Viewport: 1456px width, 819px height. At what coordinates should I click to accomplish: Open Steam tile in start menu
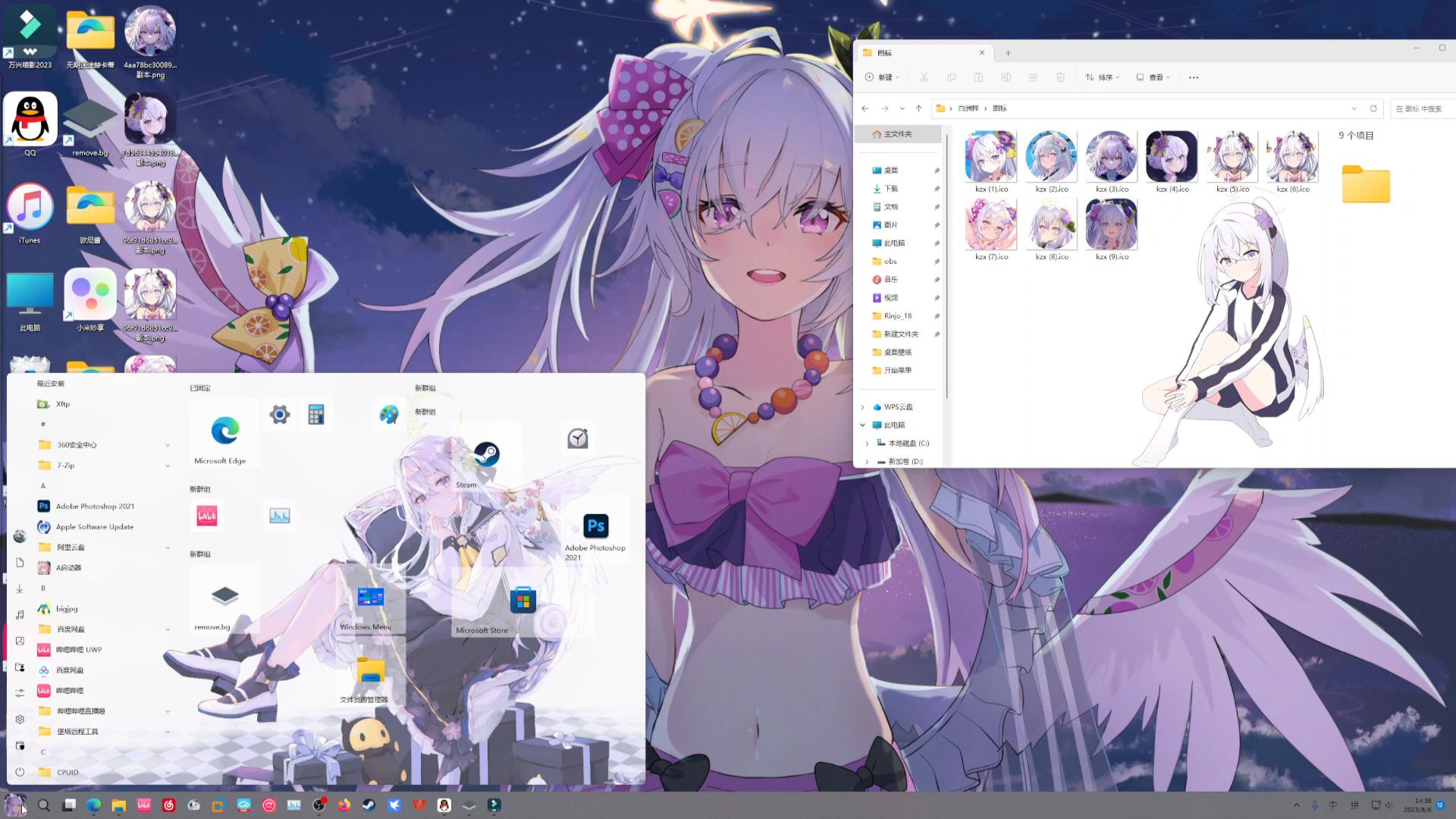tap(486, 456)
